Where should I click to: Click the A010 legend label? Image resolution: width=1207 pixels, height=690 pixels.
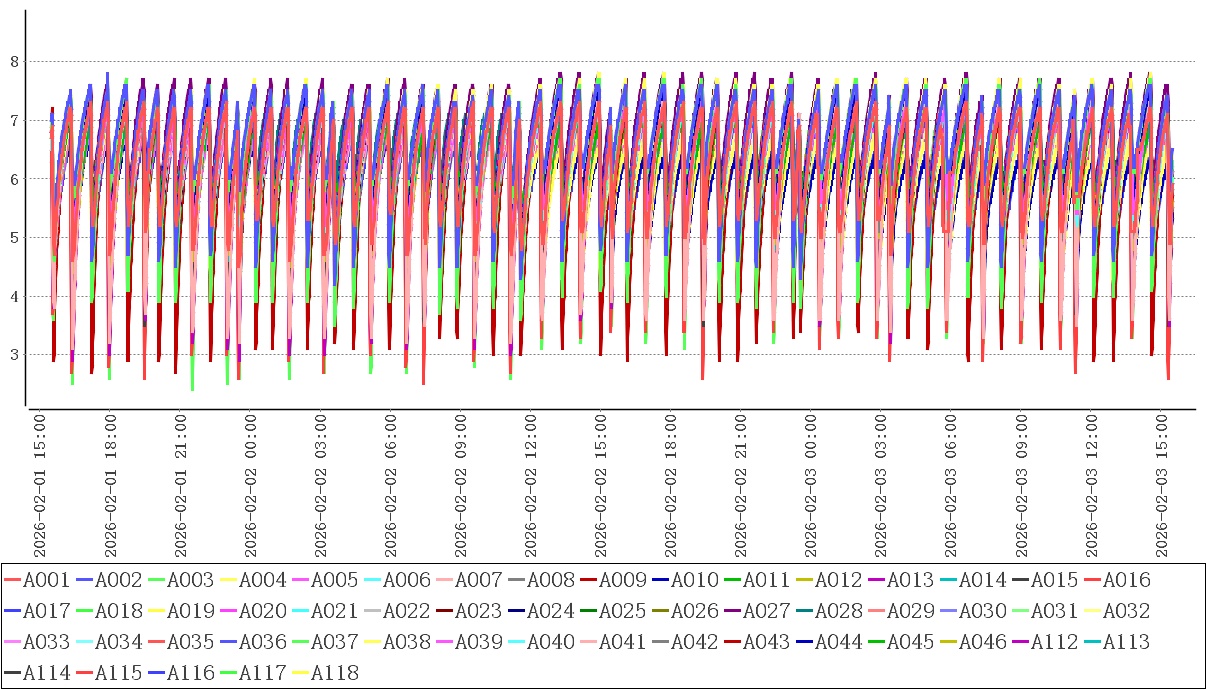695,580
